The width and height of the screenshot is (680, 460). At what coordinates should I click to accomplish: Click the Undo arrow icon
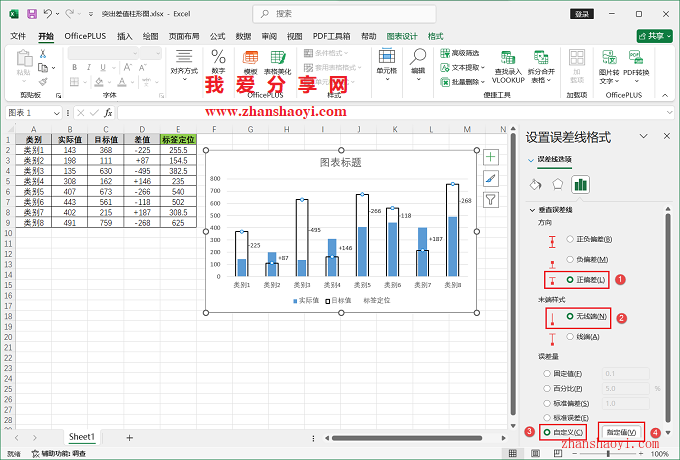point(48,14)
